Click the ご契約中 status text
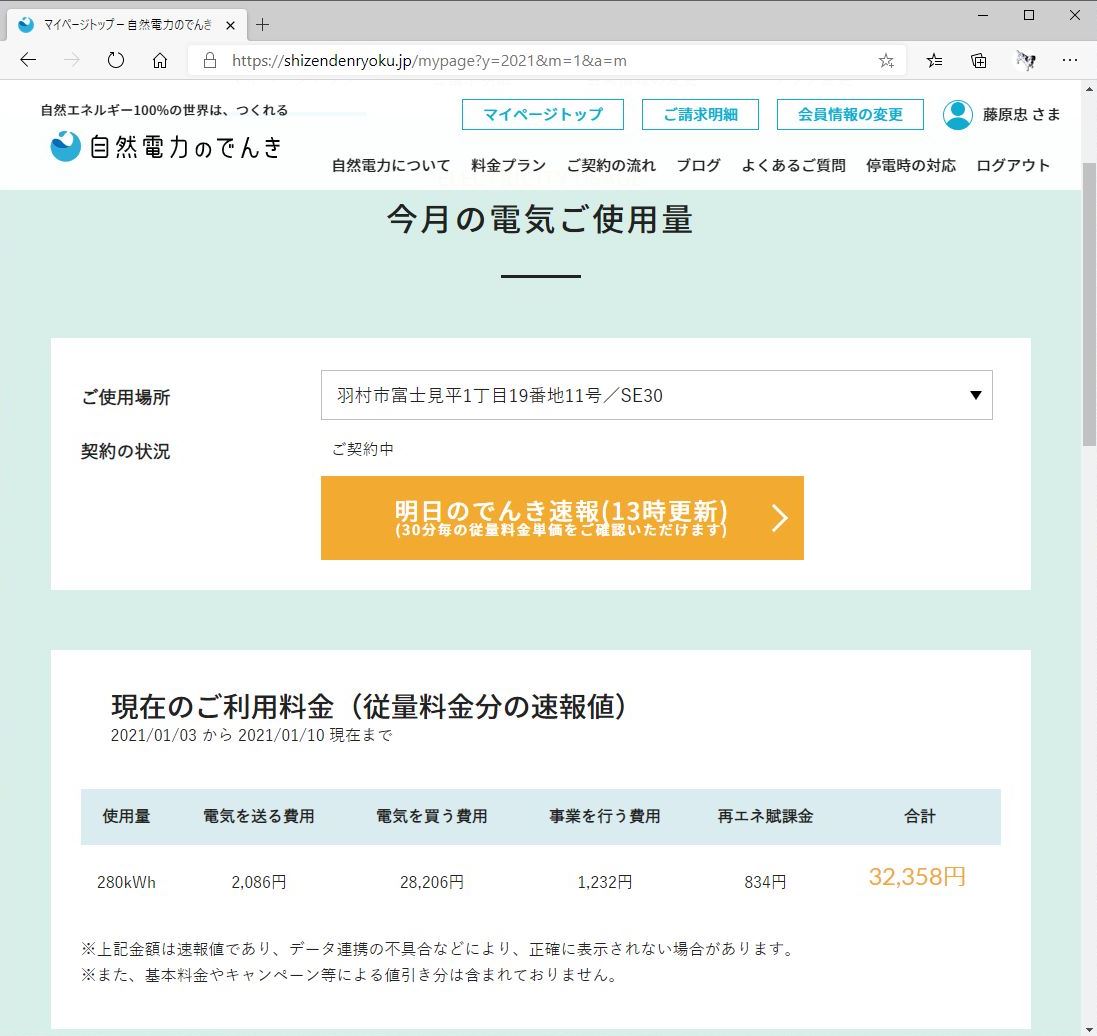 (x=362, y=449)
